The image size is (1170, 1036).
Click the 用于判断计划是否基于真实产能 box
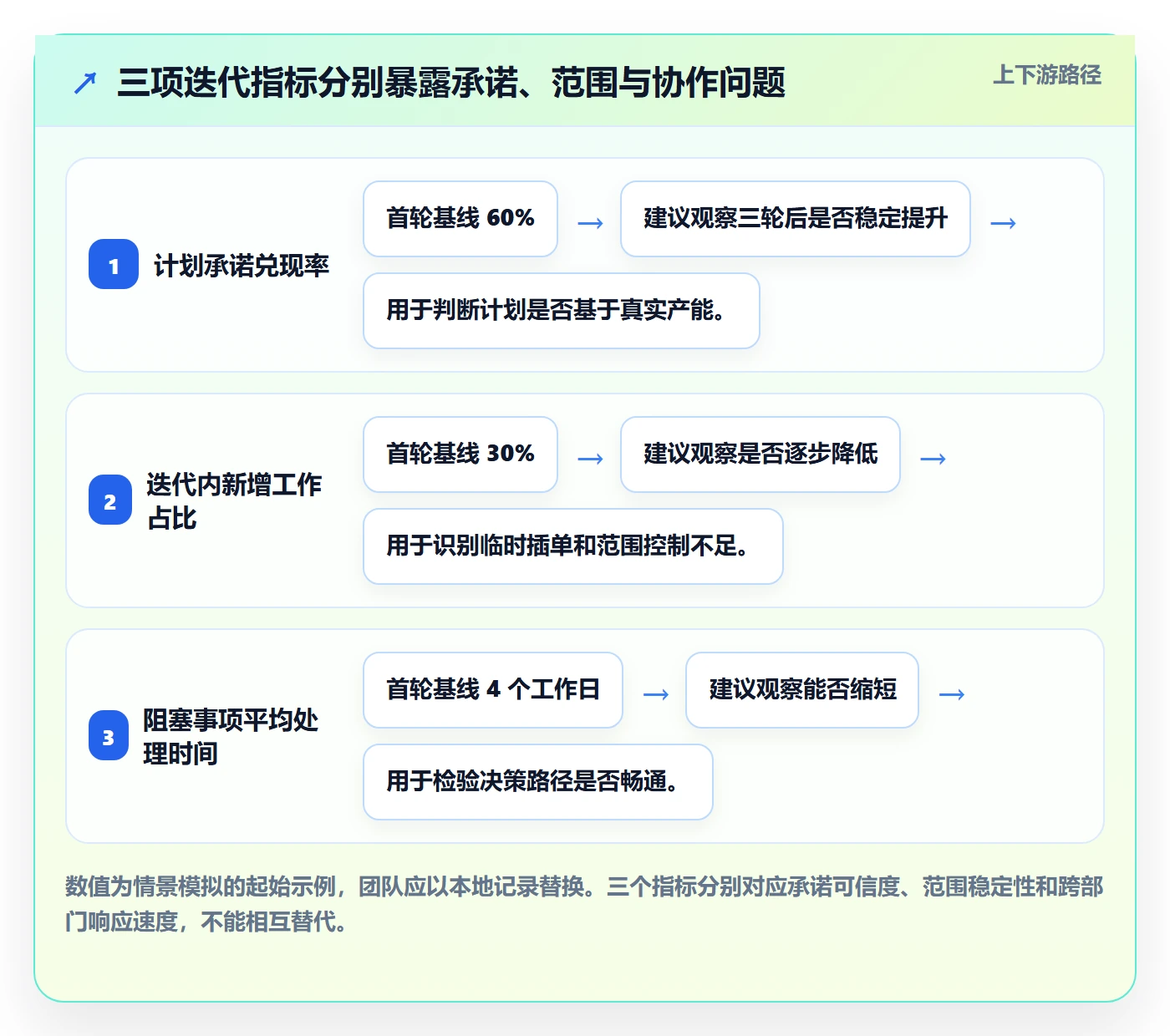(562, 311)
